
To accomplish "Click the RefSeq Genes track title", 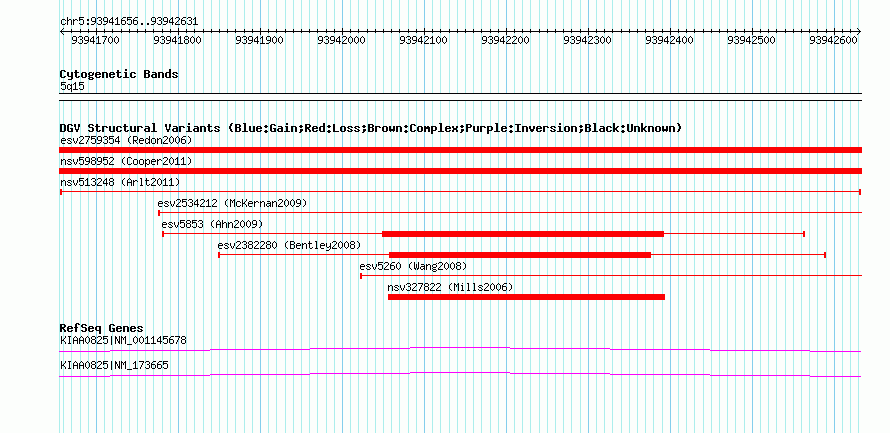I will pos(102,329).
